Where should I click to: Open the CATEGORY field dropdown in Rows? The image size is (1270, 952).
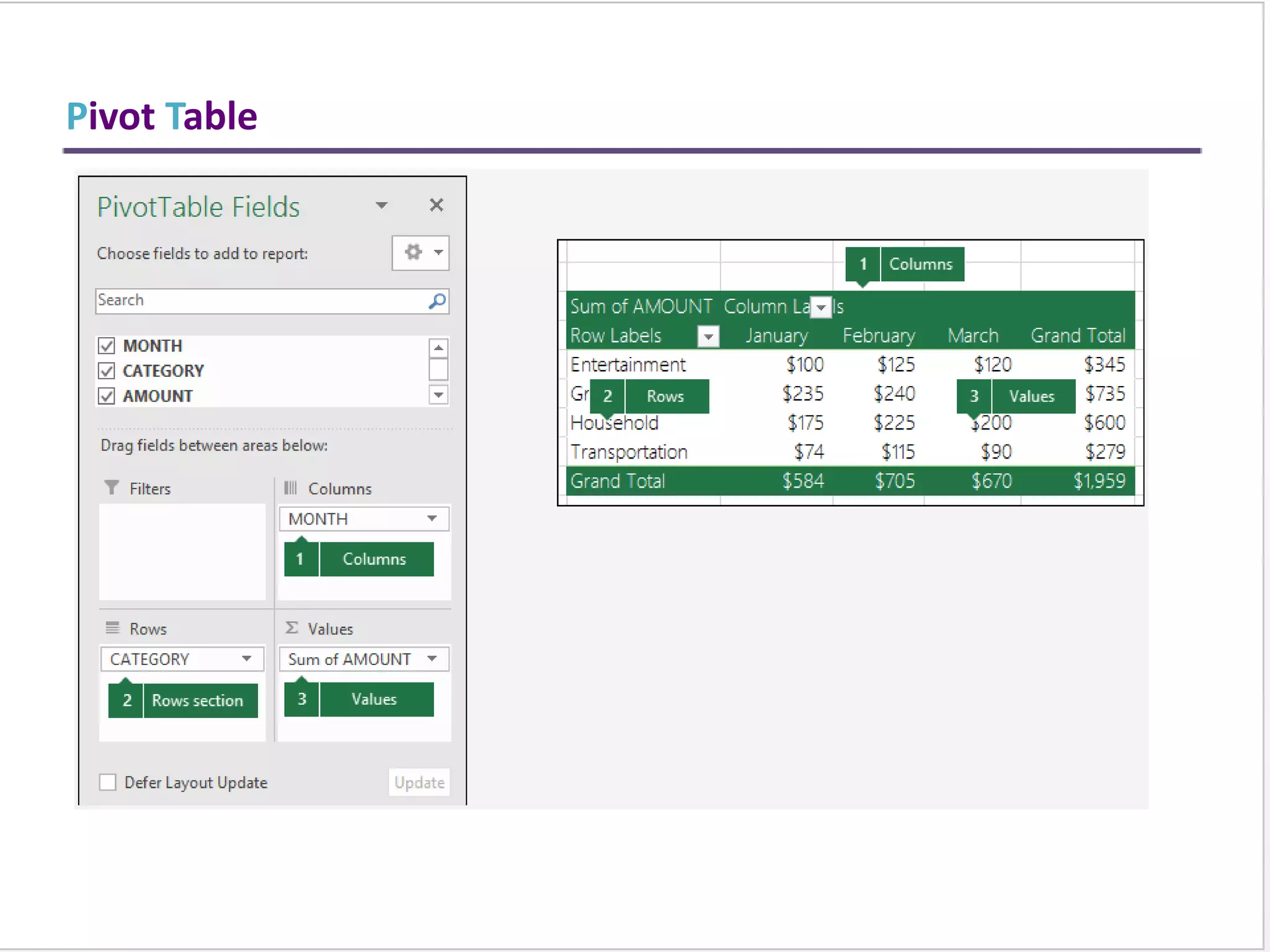click(247, 658)
